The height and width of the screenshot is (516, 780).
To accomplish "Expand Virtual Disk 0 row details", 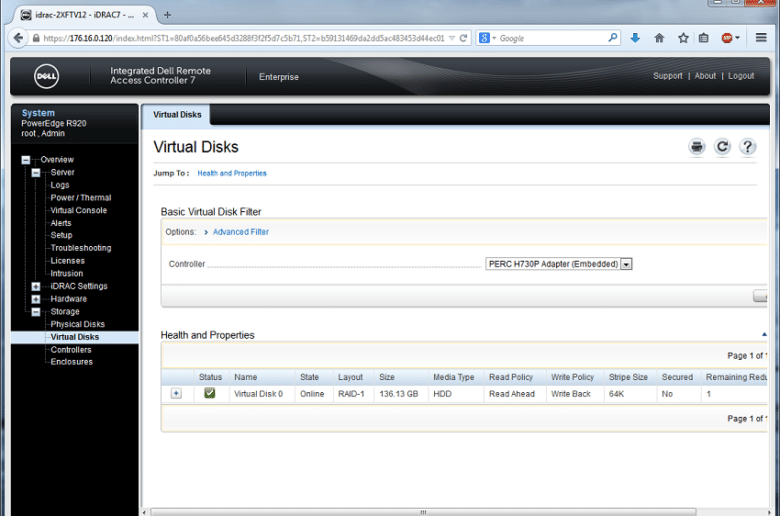I will point(176,394).
